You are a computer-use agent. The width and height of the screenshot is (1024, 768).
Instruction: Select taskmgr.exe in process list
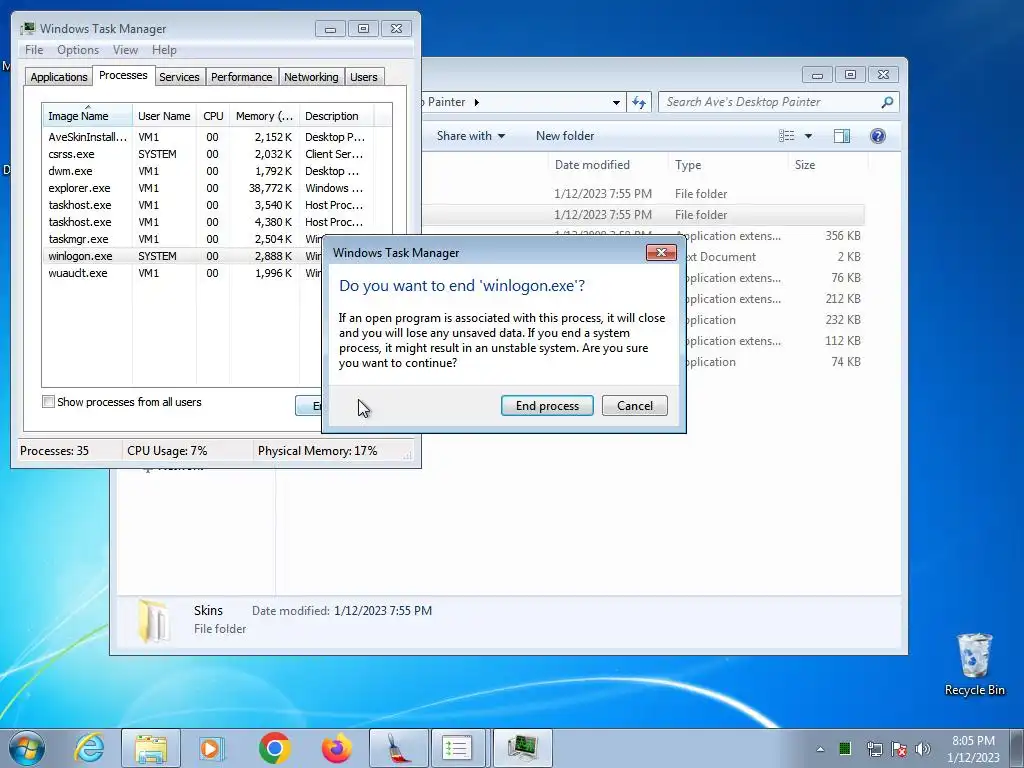(182, 239)
